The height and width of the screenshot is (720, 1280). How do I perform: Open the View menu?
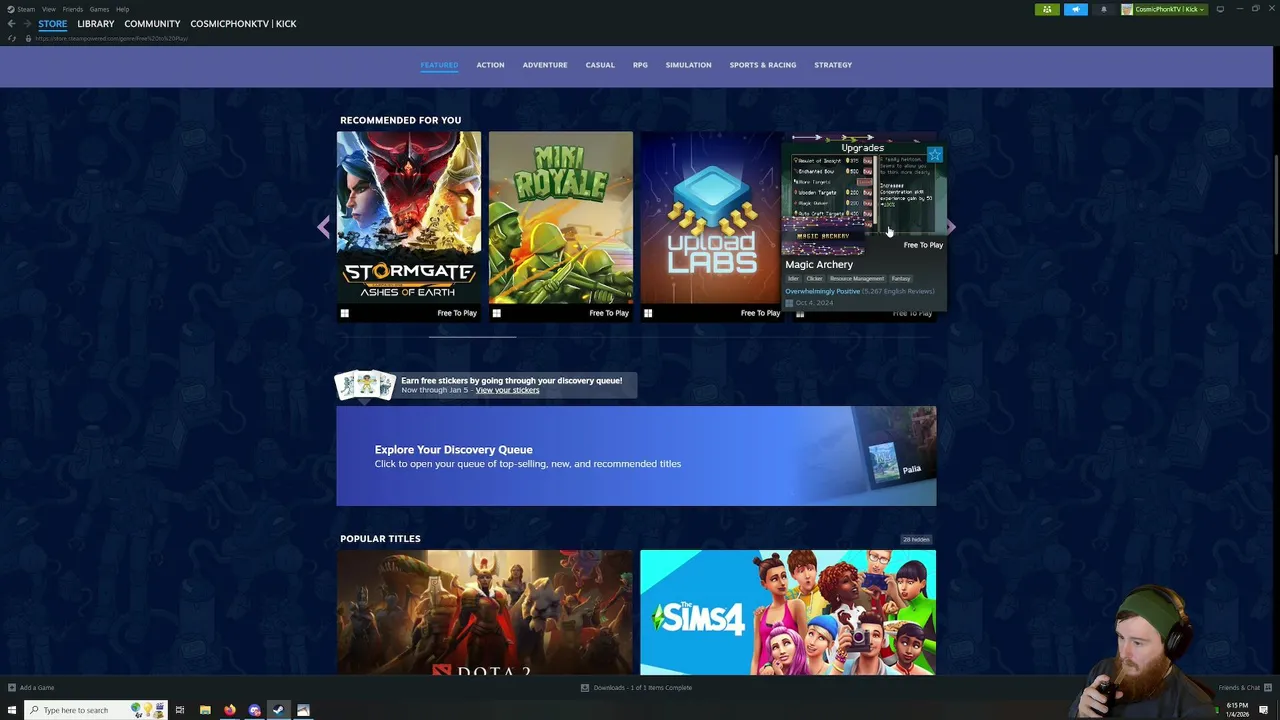coord(48,9)
